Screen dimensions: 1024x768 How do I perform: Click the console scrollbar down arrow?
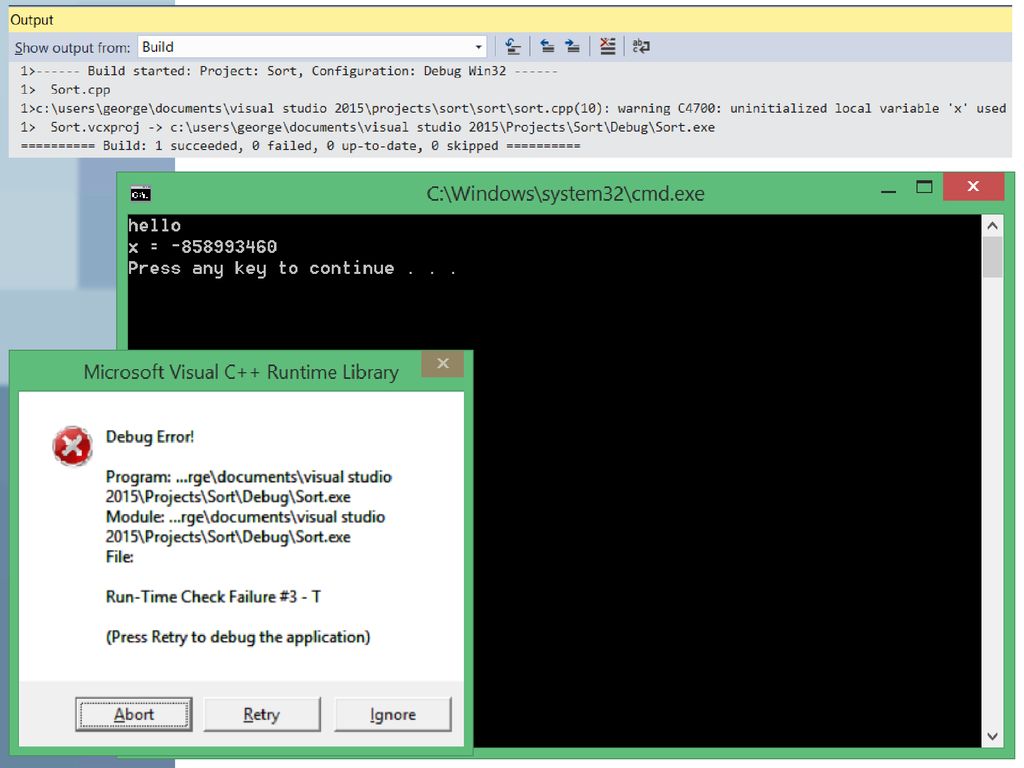point(993,737)
